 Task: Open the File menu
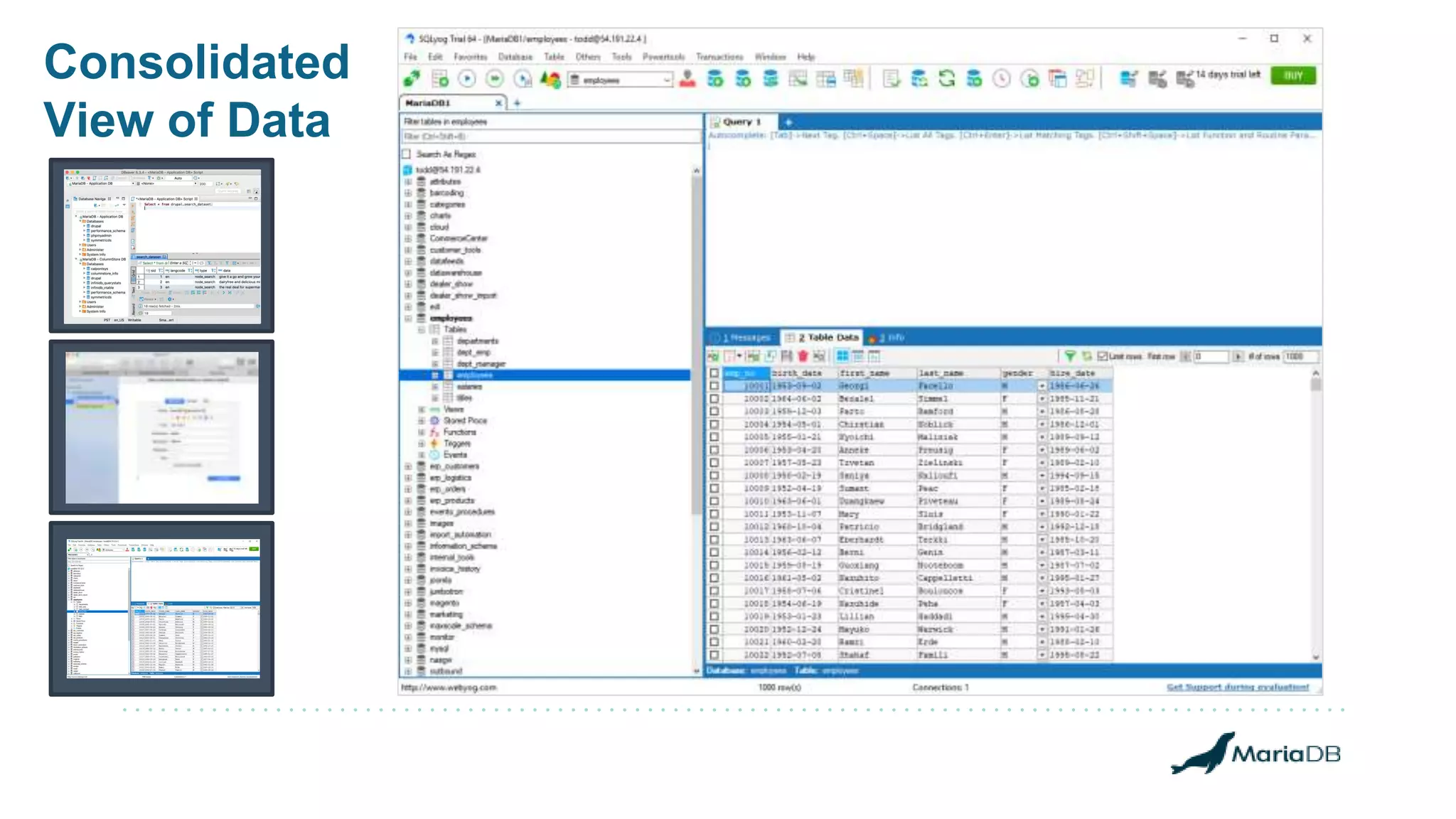point(410,57)
